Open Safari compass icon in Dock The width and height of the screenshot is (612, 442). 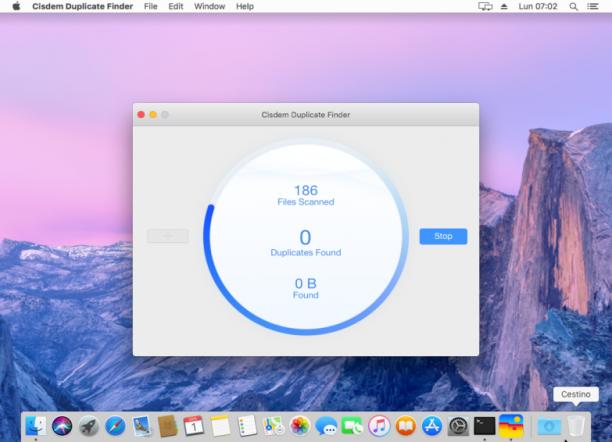(x=115, y=426)
